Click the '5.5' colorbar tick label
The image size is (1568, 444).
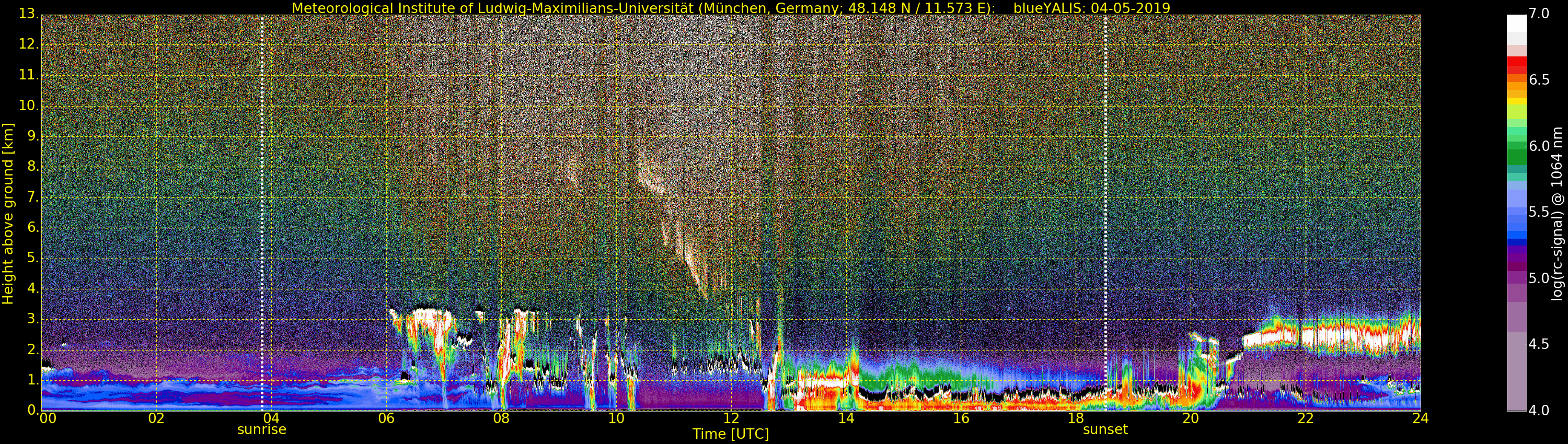pos(1538,212)
